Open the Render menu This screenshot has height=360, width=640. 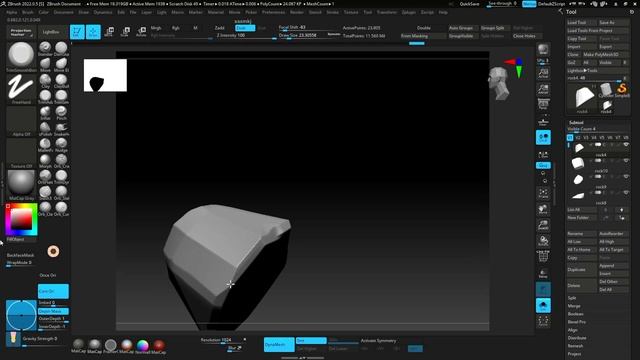click(x=297, y=12)
